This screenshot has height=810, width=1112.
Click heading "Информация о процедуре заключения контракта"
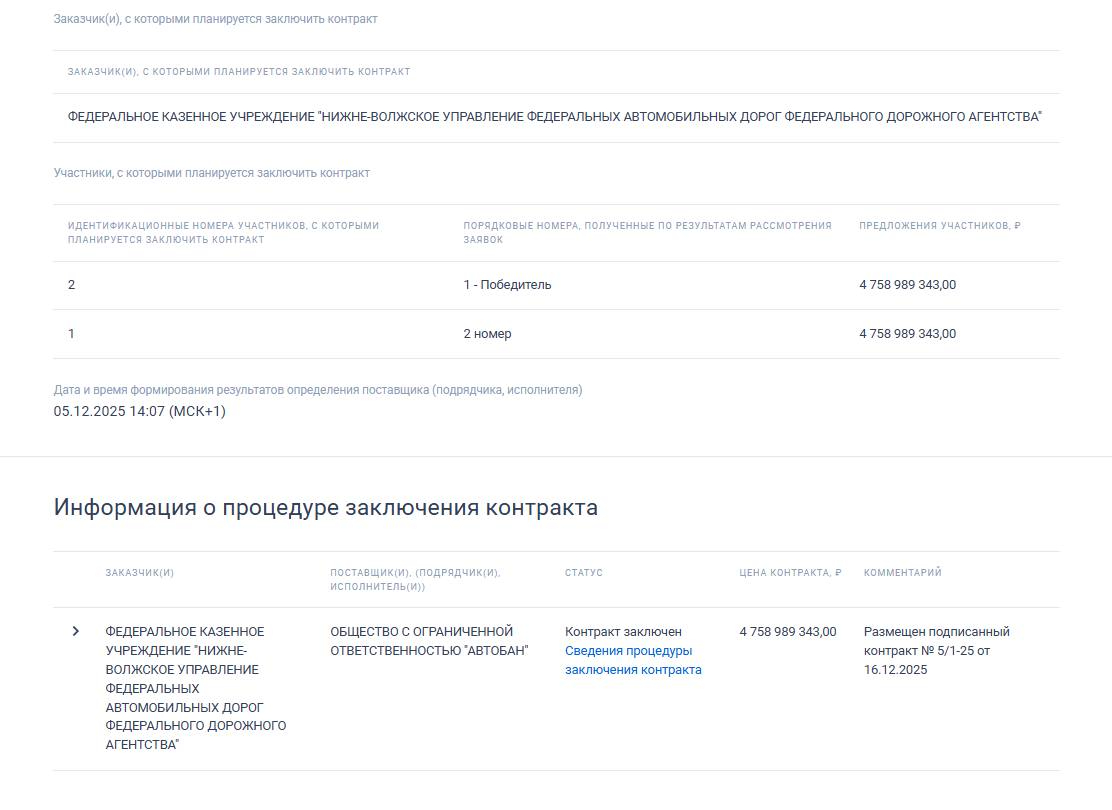(326, 507)
